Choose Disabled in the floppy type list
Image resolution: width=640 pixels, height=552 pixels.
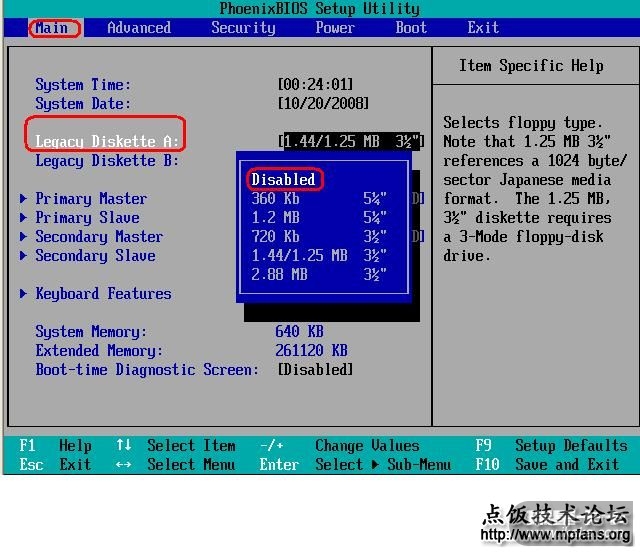coord(283,179)
